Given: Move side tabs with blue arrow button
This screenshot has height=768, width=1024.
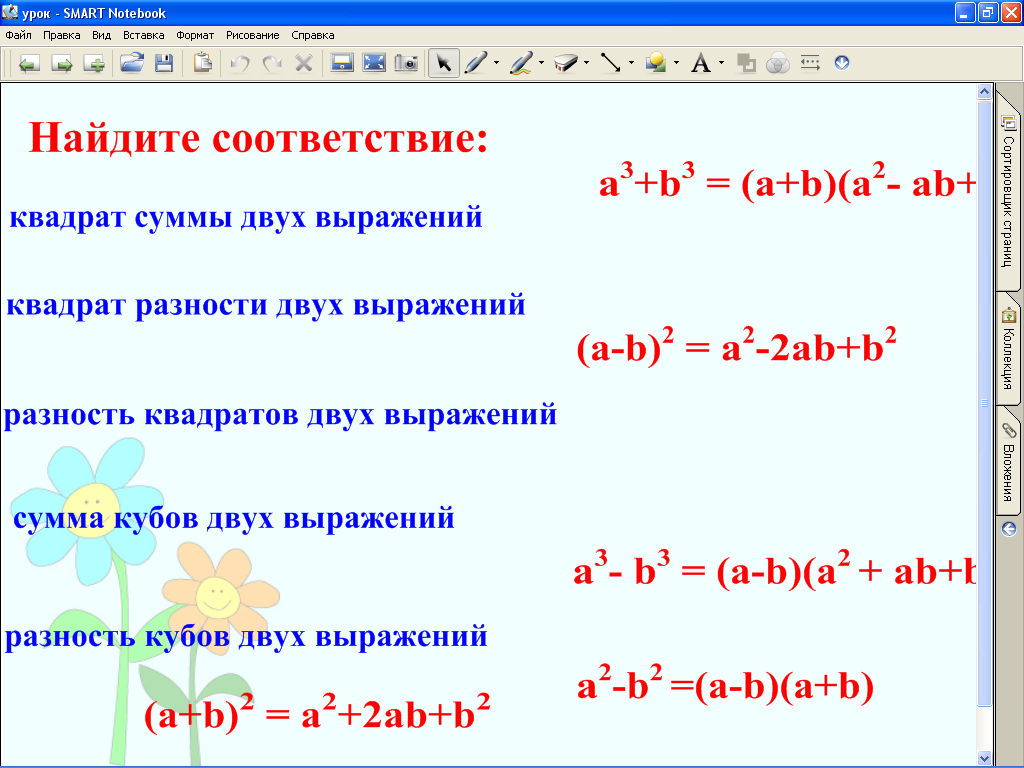Looking at the screenshot, I should tap(1009, 529).
